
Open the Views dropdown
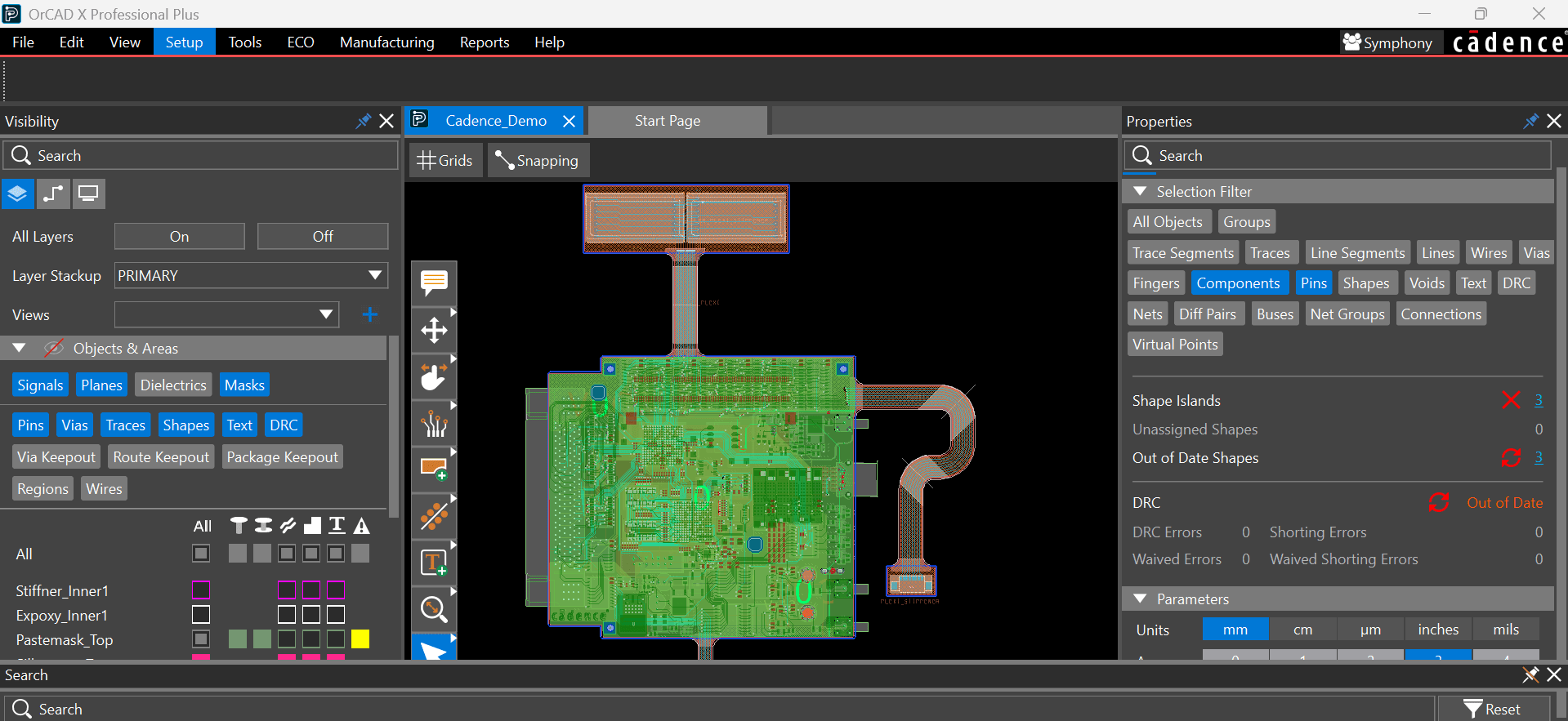pyautogui.click(x=226, y=314)
